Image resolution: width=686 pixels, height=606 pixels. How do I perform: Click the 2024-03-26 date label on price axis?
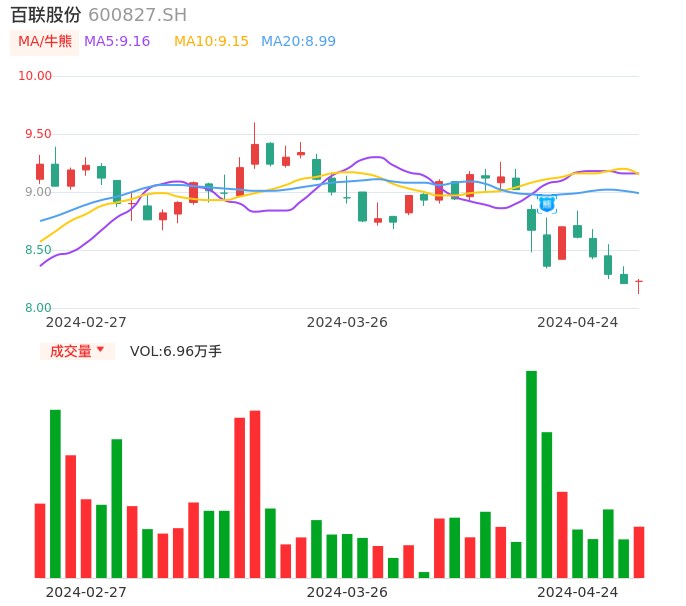[x=347, y=322]
